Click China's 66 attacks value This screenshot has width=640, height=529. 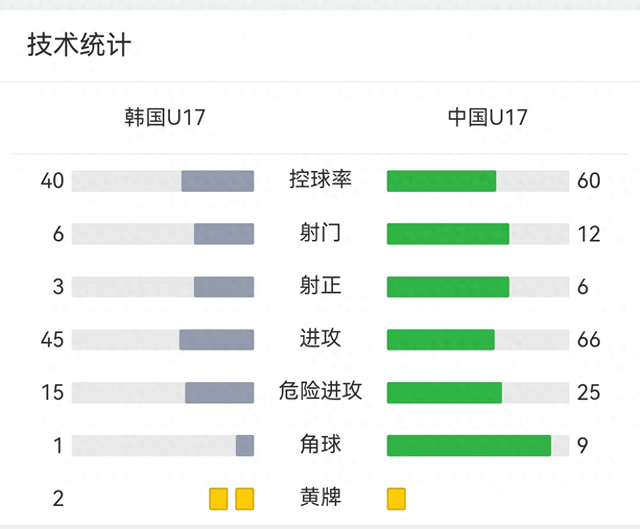click(589, 340)
